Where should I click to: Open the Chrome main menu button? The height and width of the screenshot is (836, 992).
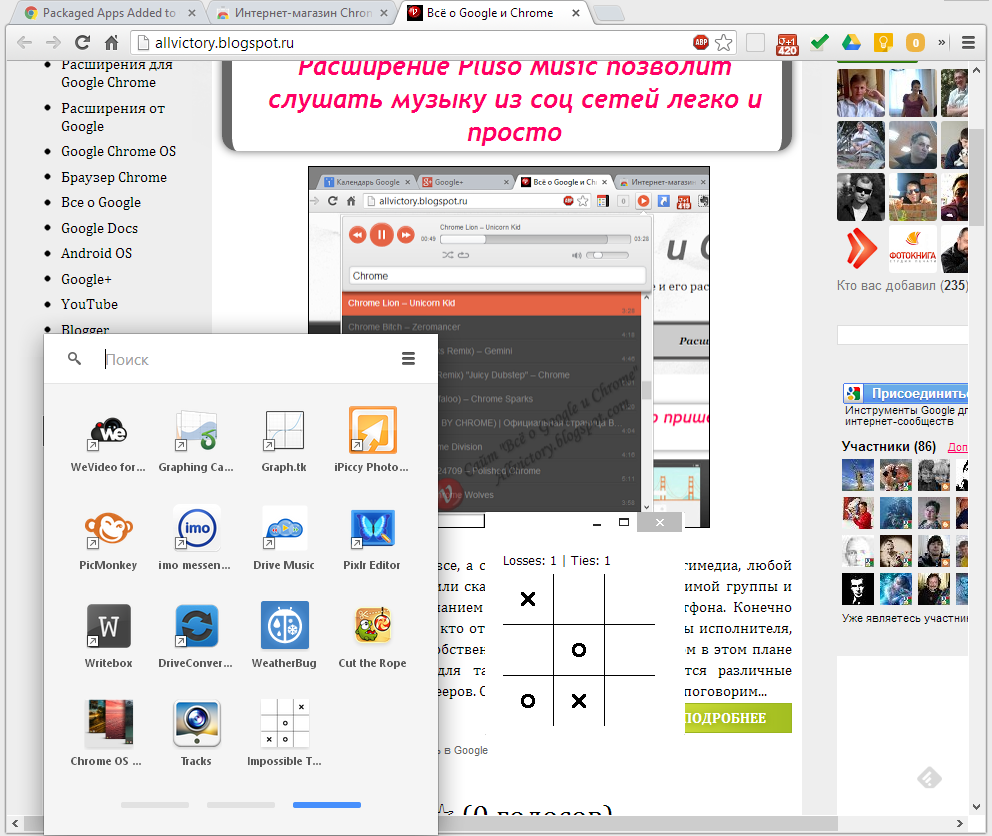tap(968, 42)
